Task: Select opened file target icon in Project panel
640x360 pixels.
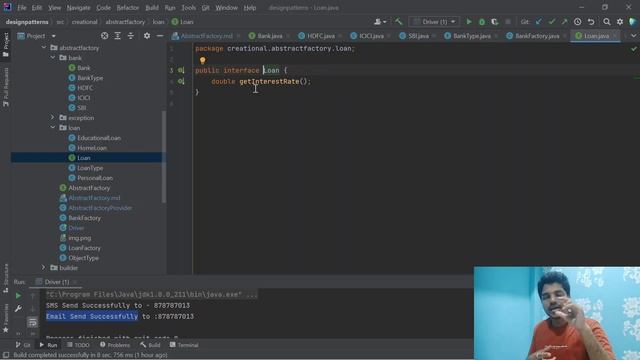Action: (104, 36)
